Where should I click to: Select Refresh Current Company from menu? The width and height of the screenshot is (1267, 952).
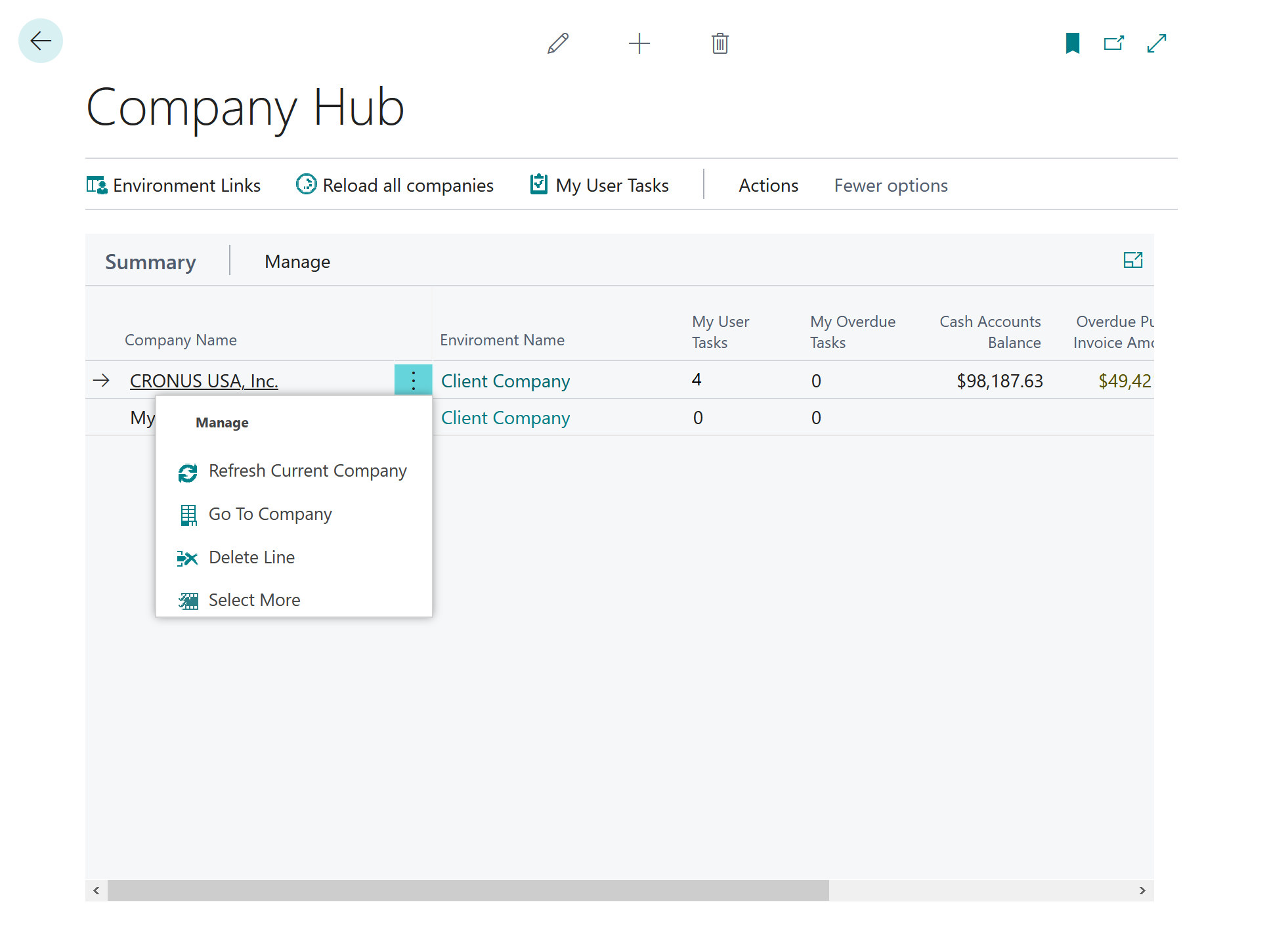[307, 471]
